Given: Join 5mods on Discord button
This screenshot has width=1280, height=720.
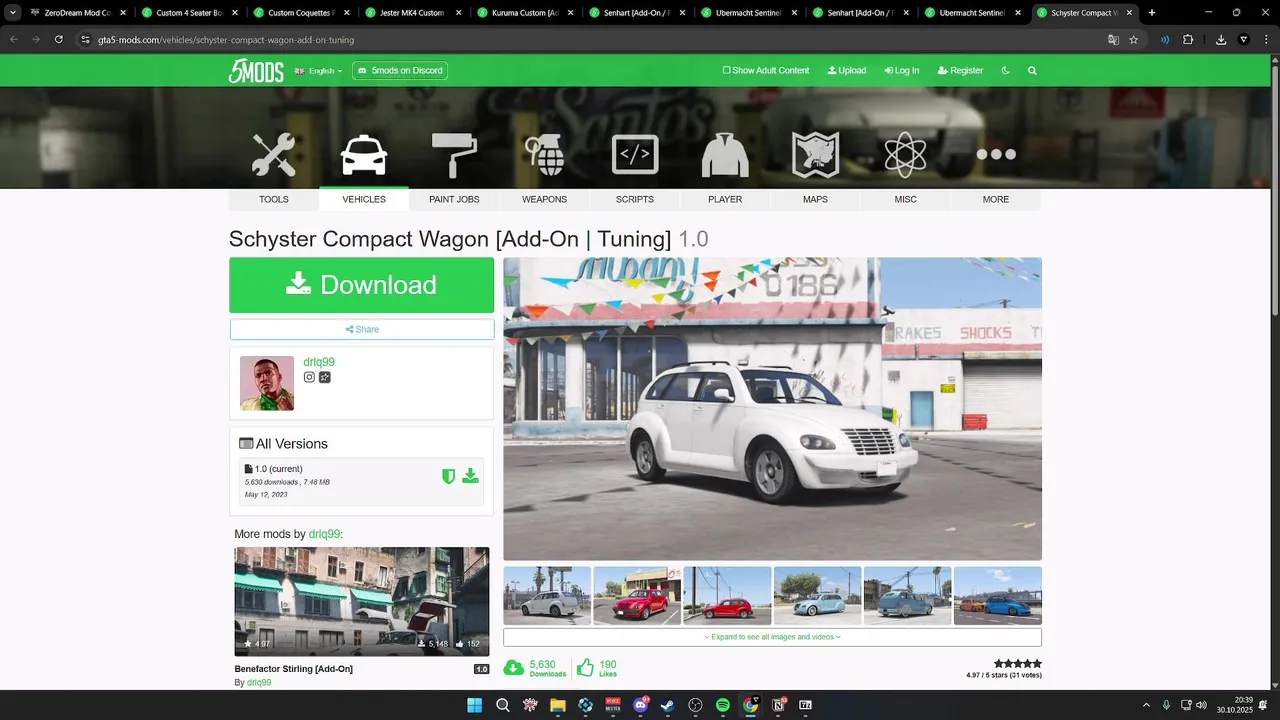Looking at the screenshot, I should [400, 71].
